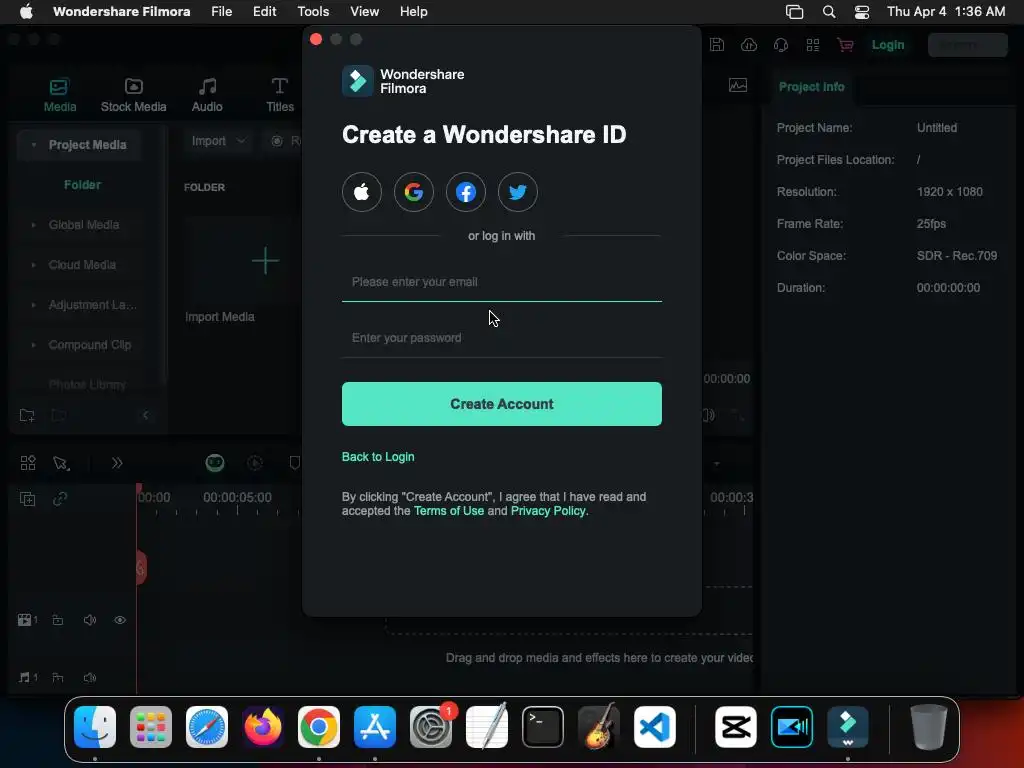Open the File menu
Screen dimensions: 1024x768
click(x=221, y=11)
